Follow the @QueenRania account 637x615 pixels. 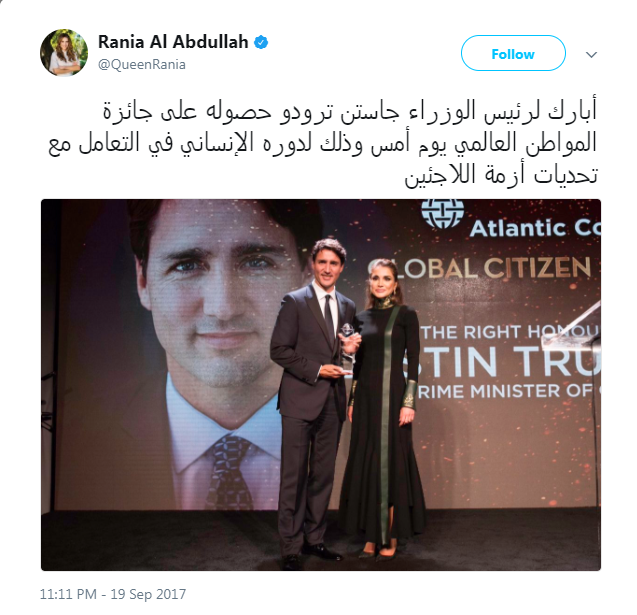pyautogui.click(x=513, y=53)
